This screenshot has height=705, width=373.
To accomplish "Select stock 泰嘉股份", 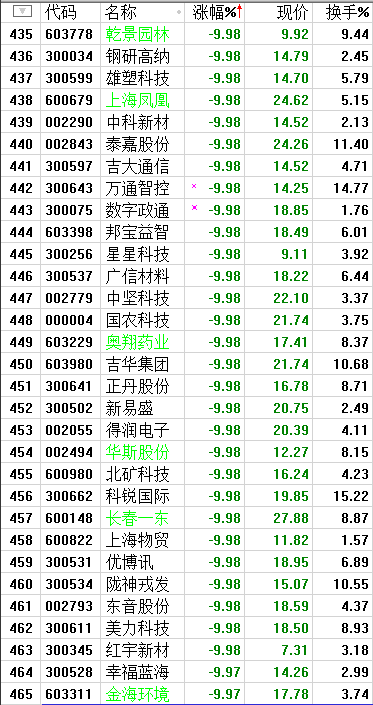I will pos(138,144).
